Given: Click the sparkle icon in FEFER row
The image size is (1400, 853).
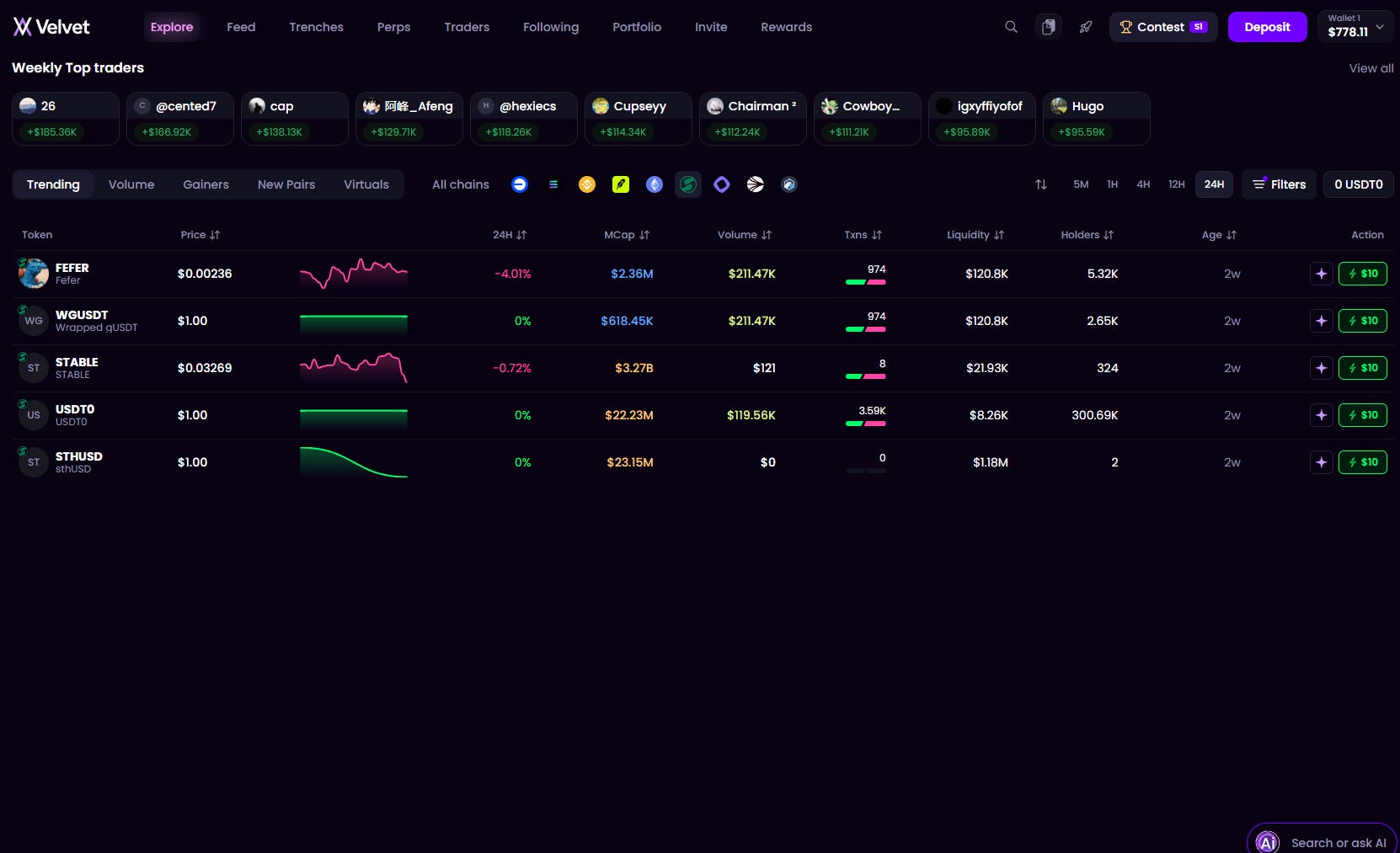Looking at the screenshot, I should click(1322, 274).
